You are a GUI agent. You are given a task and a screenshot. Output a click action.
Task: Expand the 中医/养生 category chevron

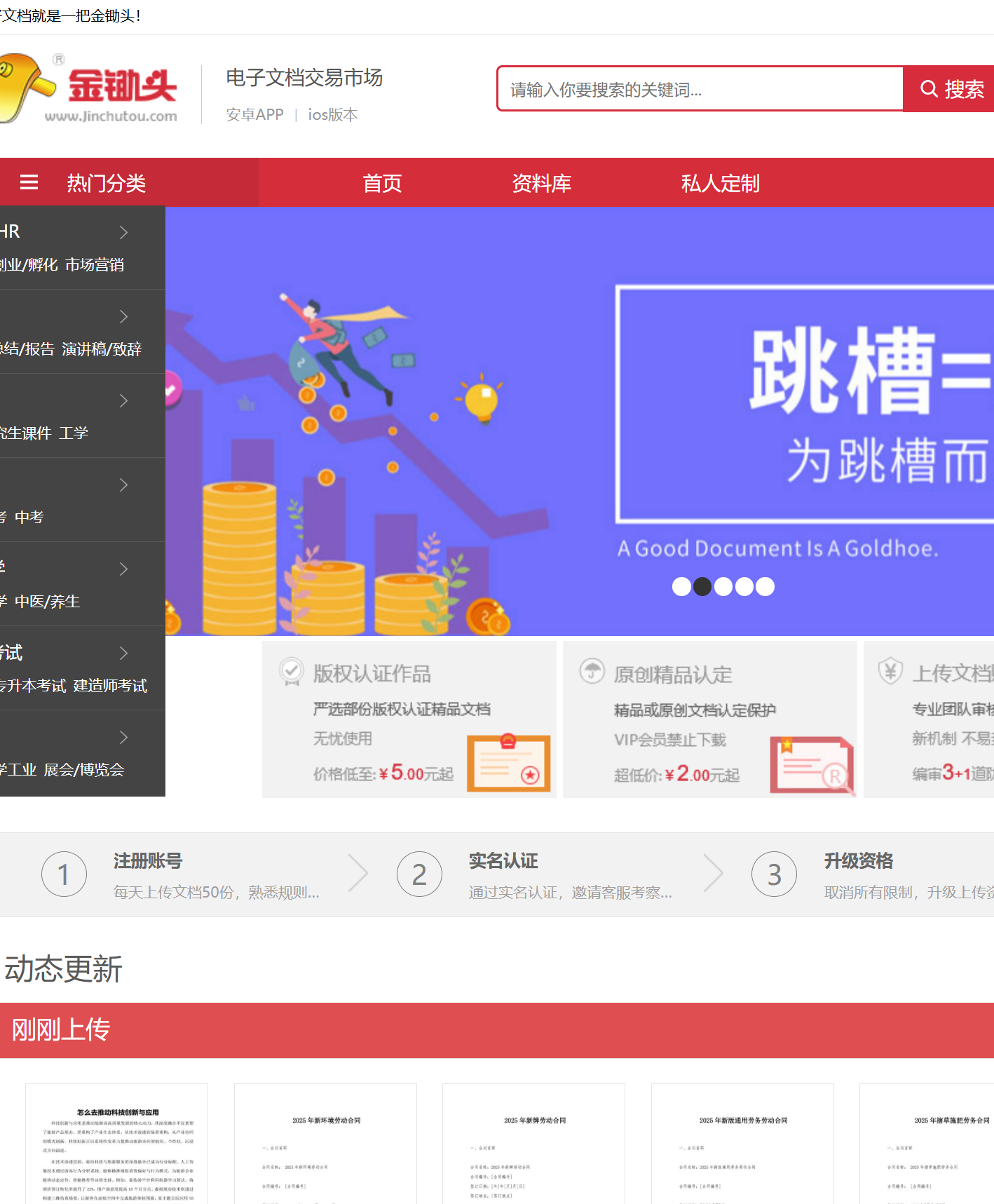(124, 569)
